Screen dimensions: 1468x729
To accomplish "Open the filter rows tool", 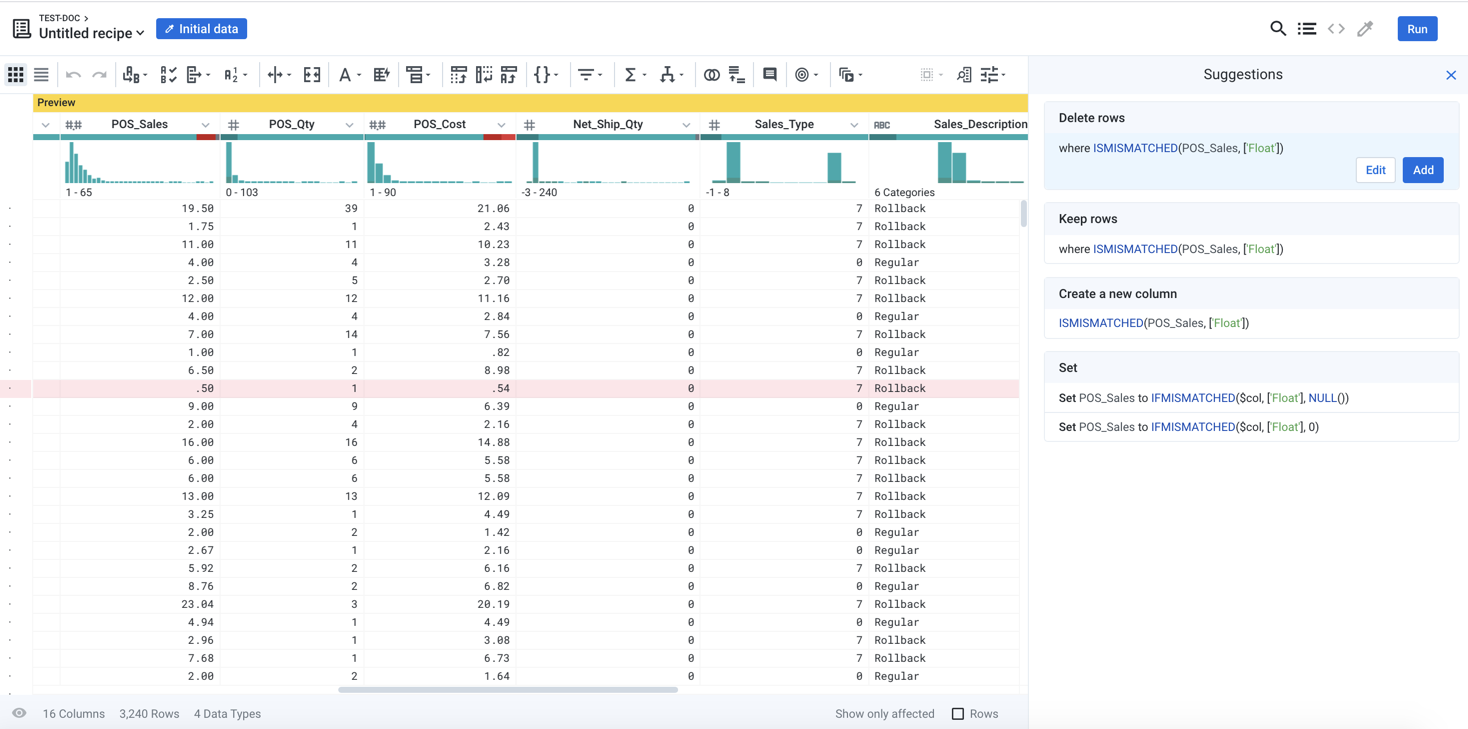I will tap(587, 75).
